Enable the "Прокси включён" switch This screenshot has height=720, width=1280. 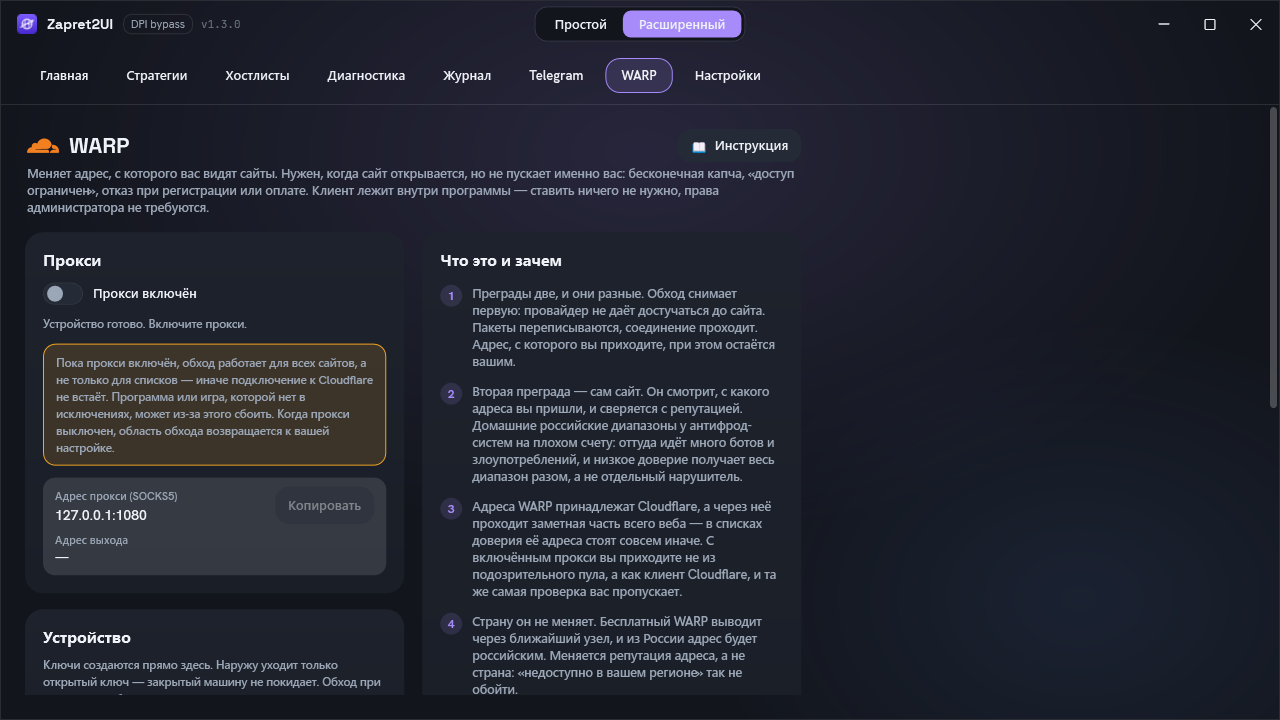pos(63,294)
